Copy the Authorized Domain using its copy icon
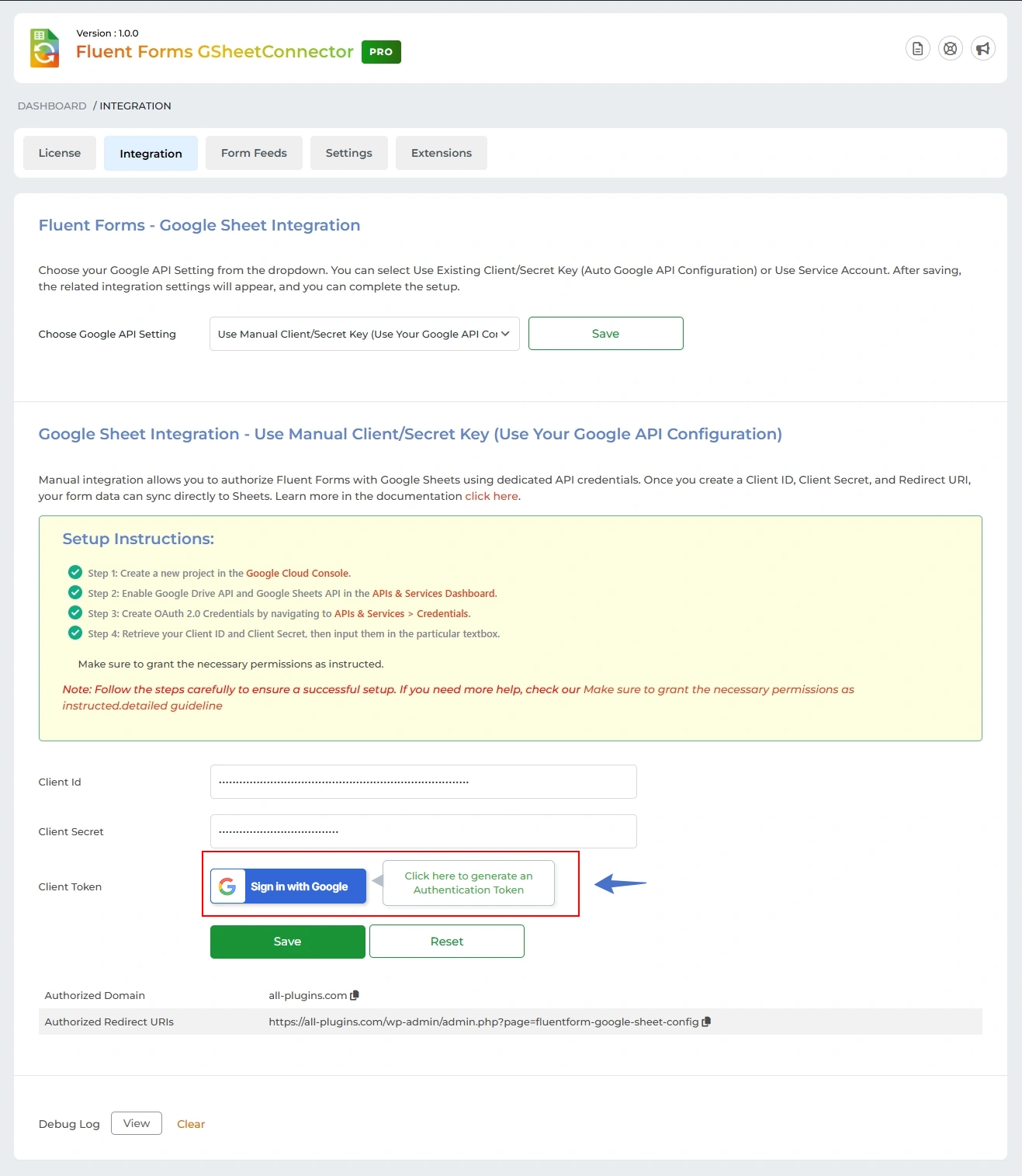The image size is (1022, 1176). click(x=355, y=994)
